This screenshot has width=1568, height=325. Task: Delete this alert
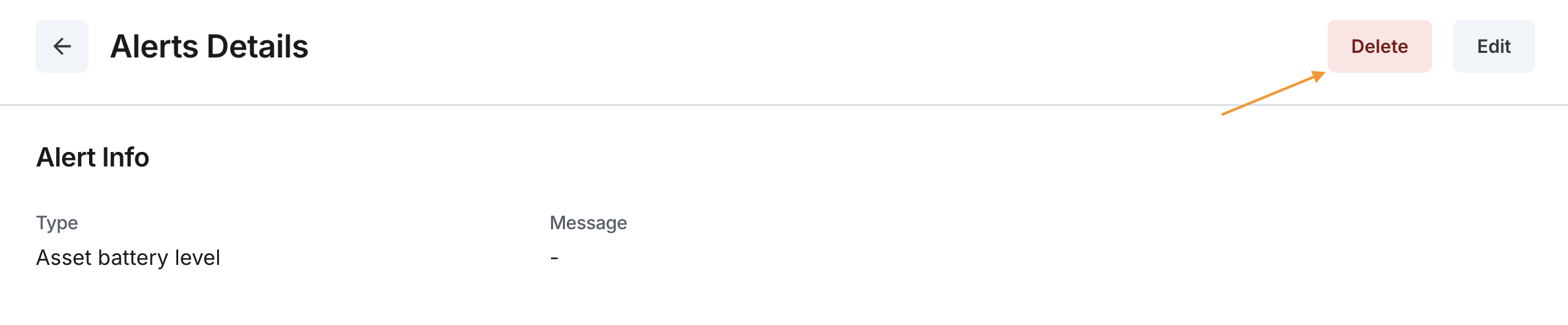(x=1379, y=46)
